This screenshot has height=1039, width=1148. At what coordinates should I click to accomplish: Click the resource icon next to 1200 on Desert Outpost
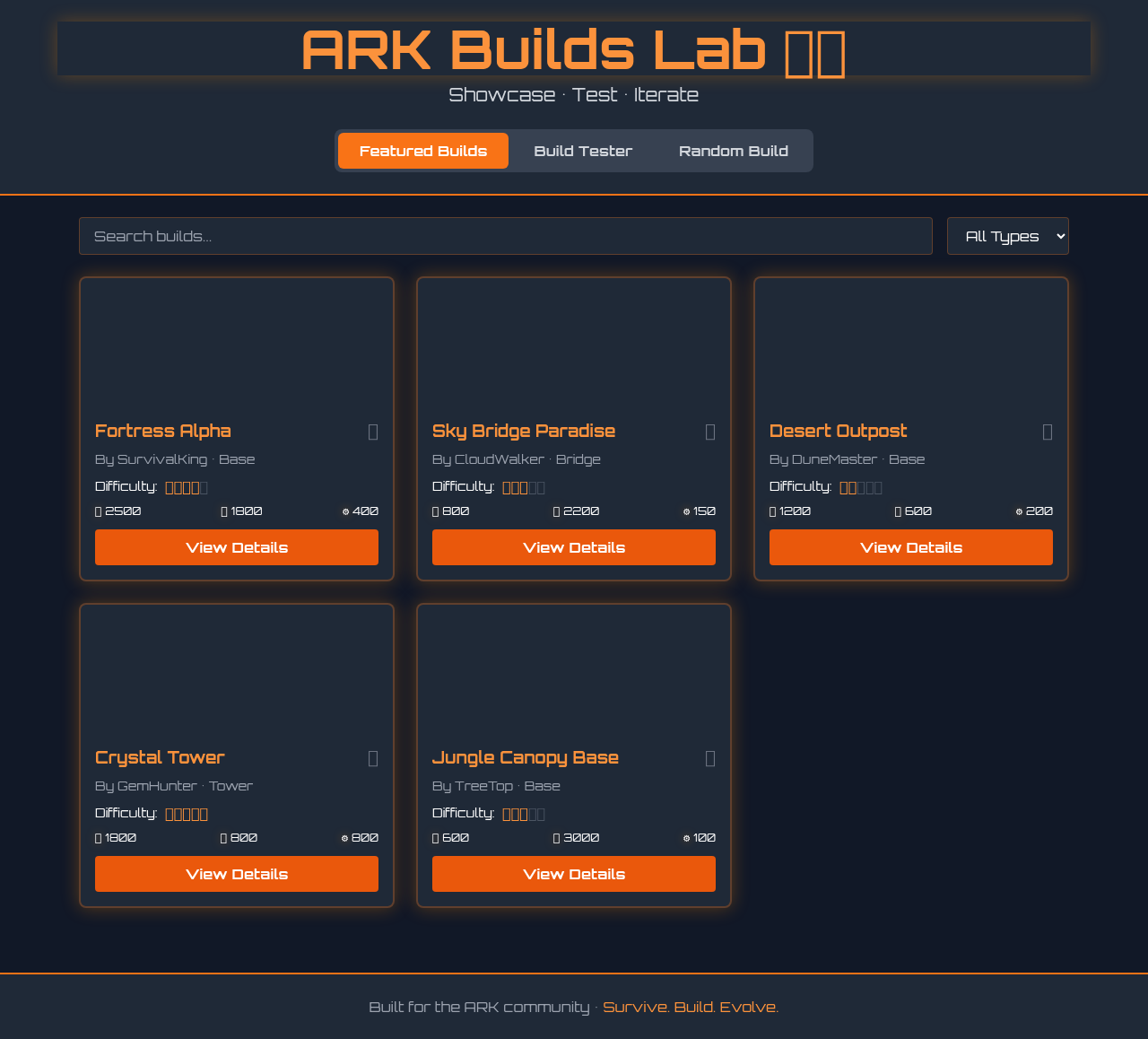tap(772, 511)
